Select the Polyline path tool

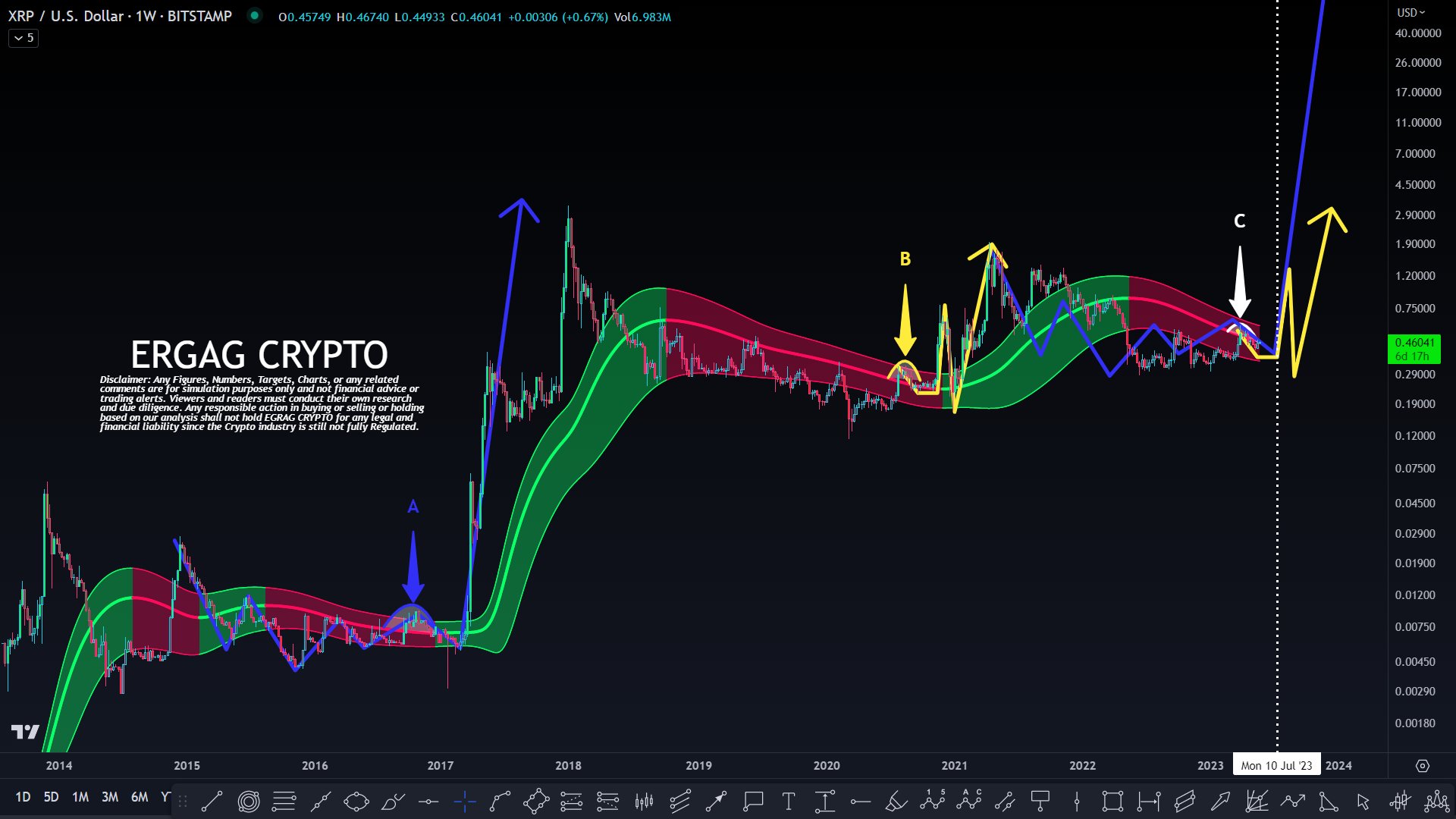click(x=1293, y=801)
